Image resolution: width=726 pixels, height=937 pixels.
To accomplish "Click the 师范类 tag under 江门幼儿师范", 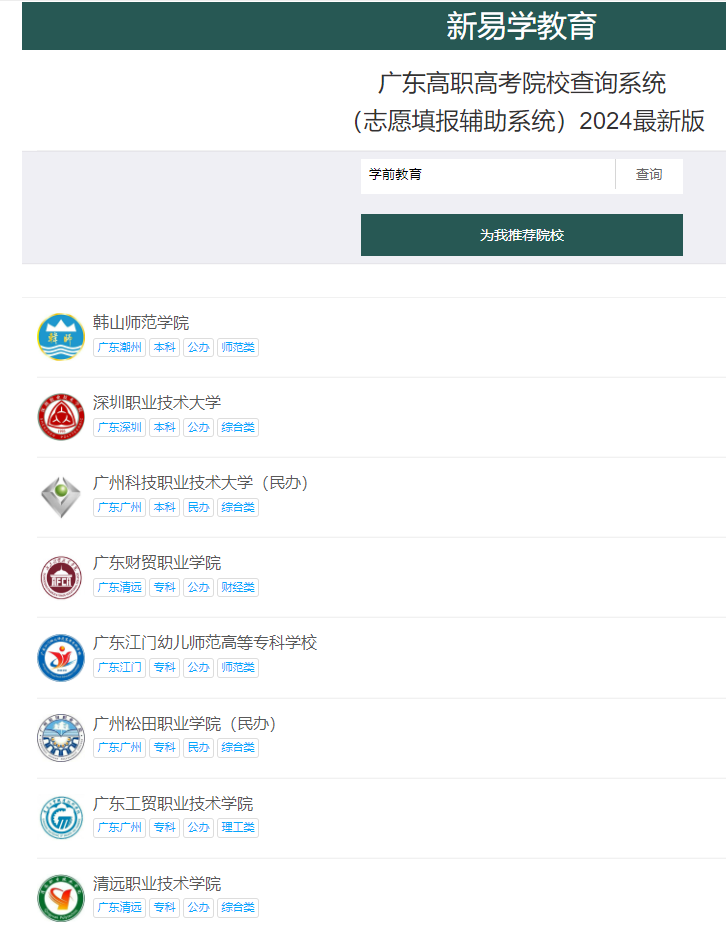I will (x=238, y=667).
